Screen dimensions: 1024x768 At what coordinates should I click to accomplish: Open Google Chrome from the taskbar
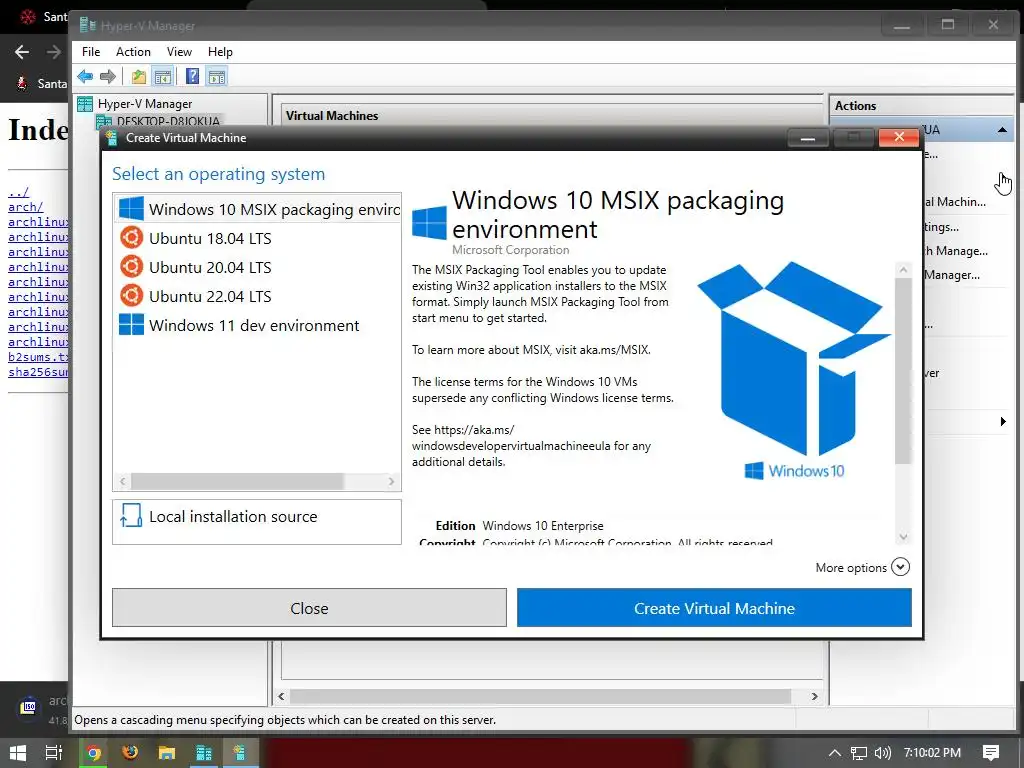pos(93,753)
